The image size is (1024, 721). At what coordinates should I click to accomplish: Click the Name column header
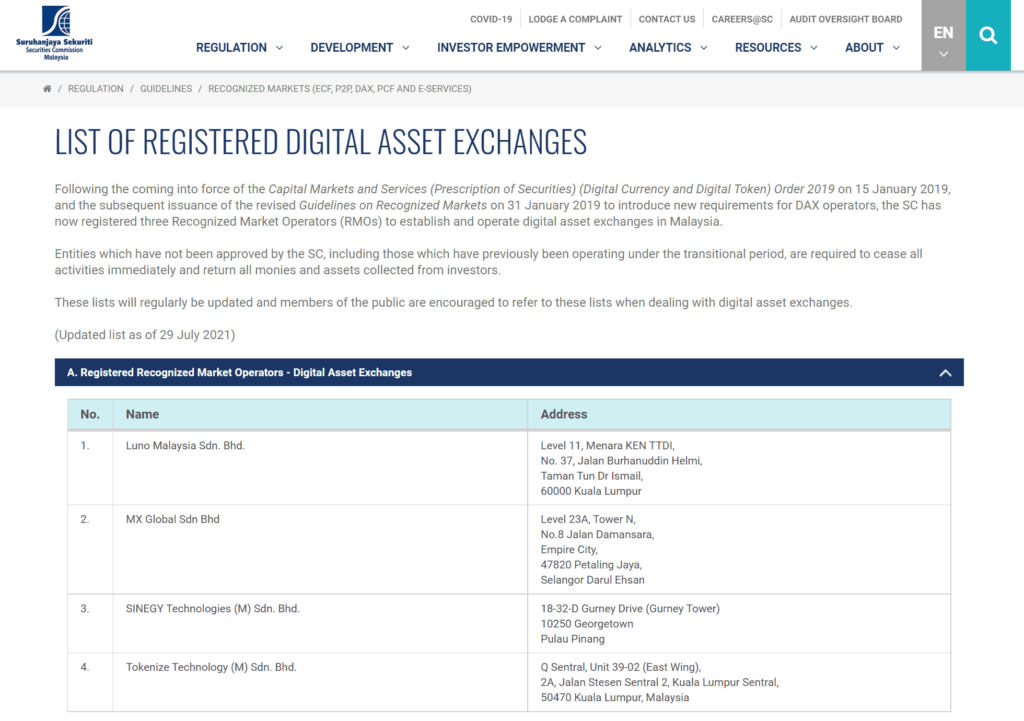click(320, 414)
